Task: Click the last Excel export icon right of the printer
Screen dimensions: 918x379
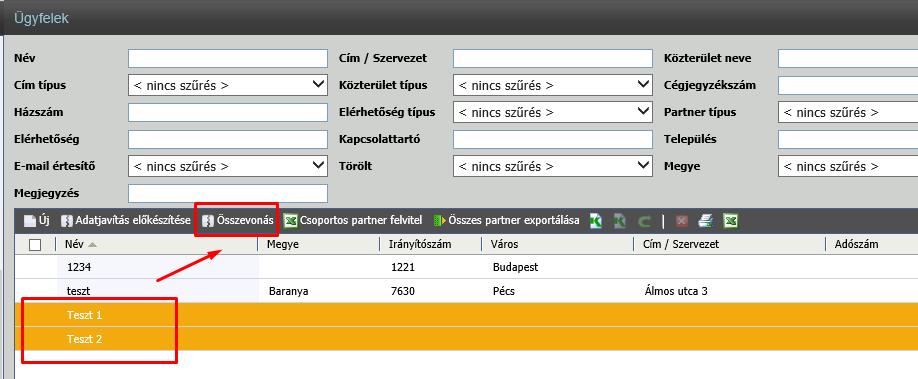Action: [730, 221]
